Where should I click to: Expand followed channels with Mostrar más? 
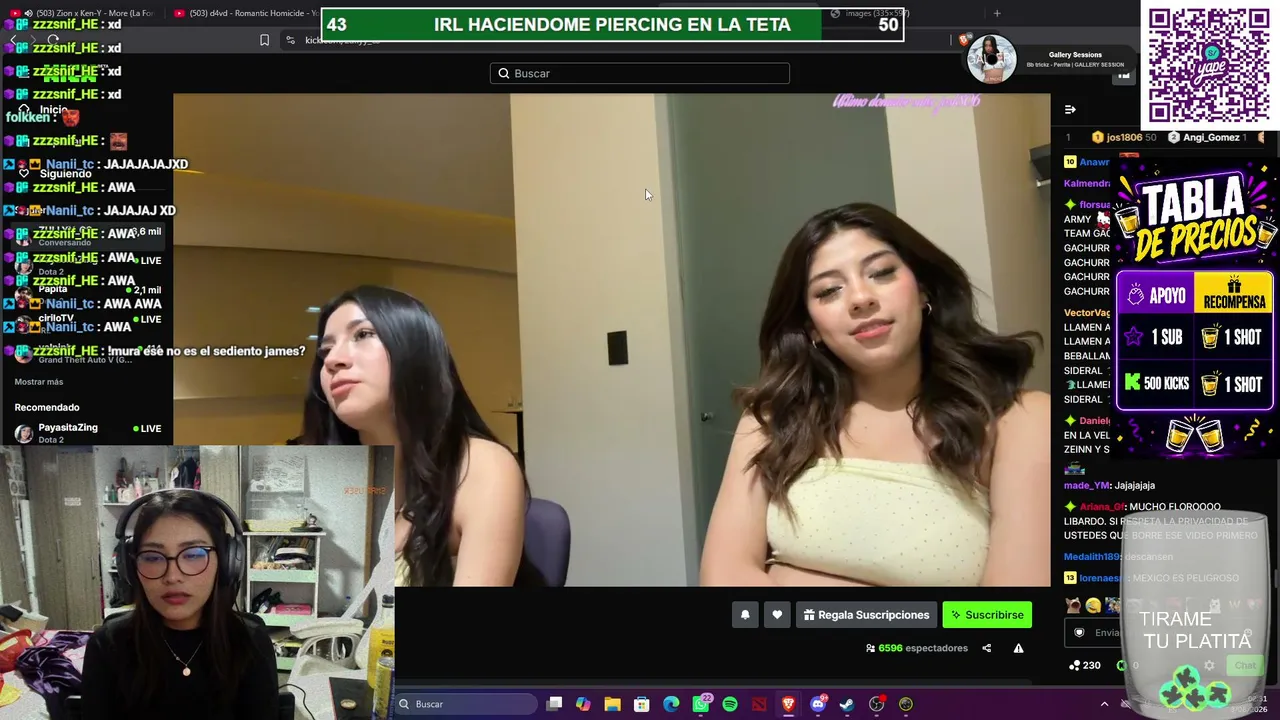[39, 382]
